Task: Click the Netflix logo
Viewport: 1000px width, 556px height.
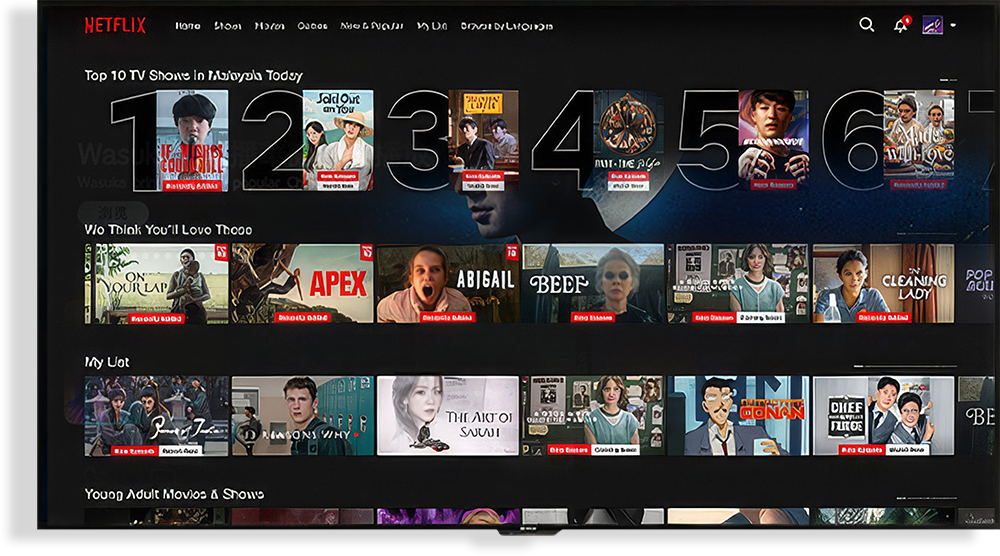Action: pos(115,26)
